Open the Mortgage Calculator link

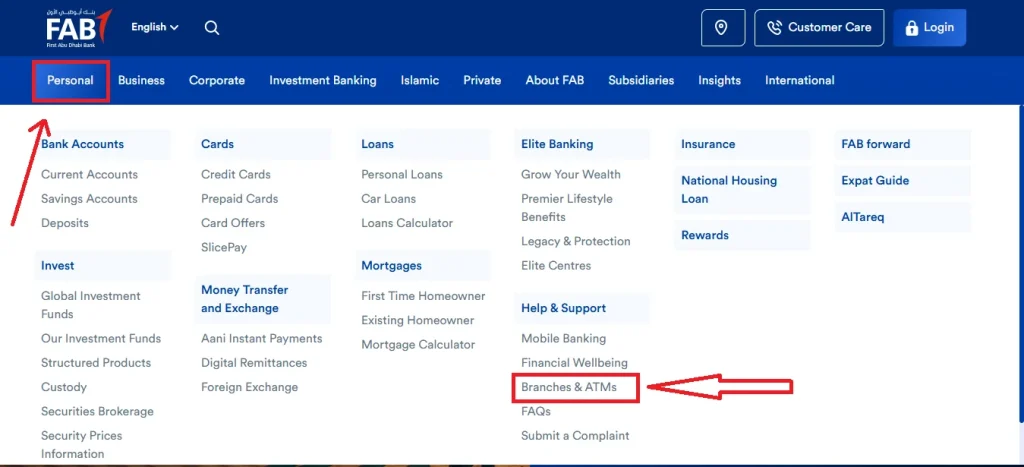[x=418, y=344]
